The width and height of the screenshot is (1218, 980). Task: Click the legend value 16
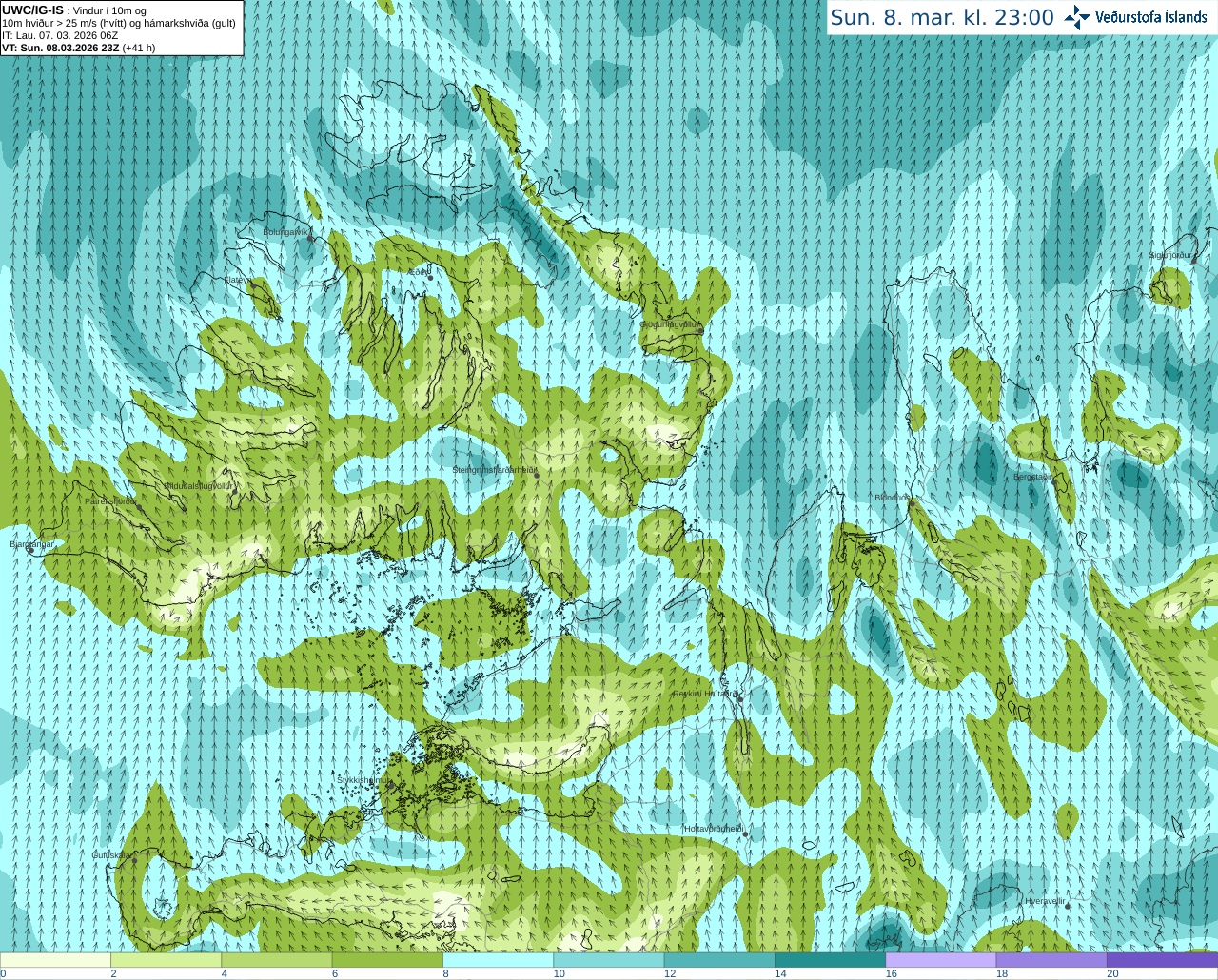coord(892,973)
